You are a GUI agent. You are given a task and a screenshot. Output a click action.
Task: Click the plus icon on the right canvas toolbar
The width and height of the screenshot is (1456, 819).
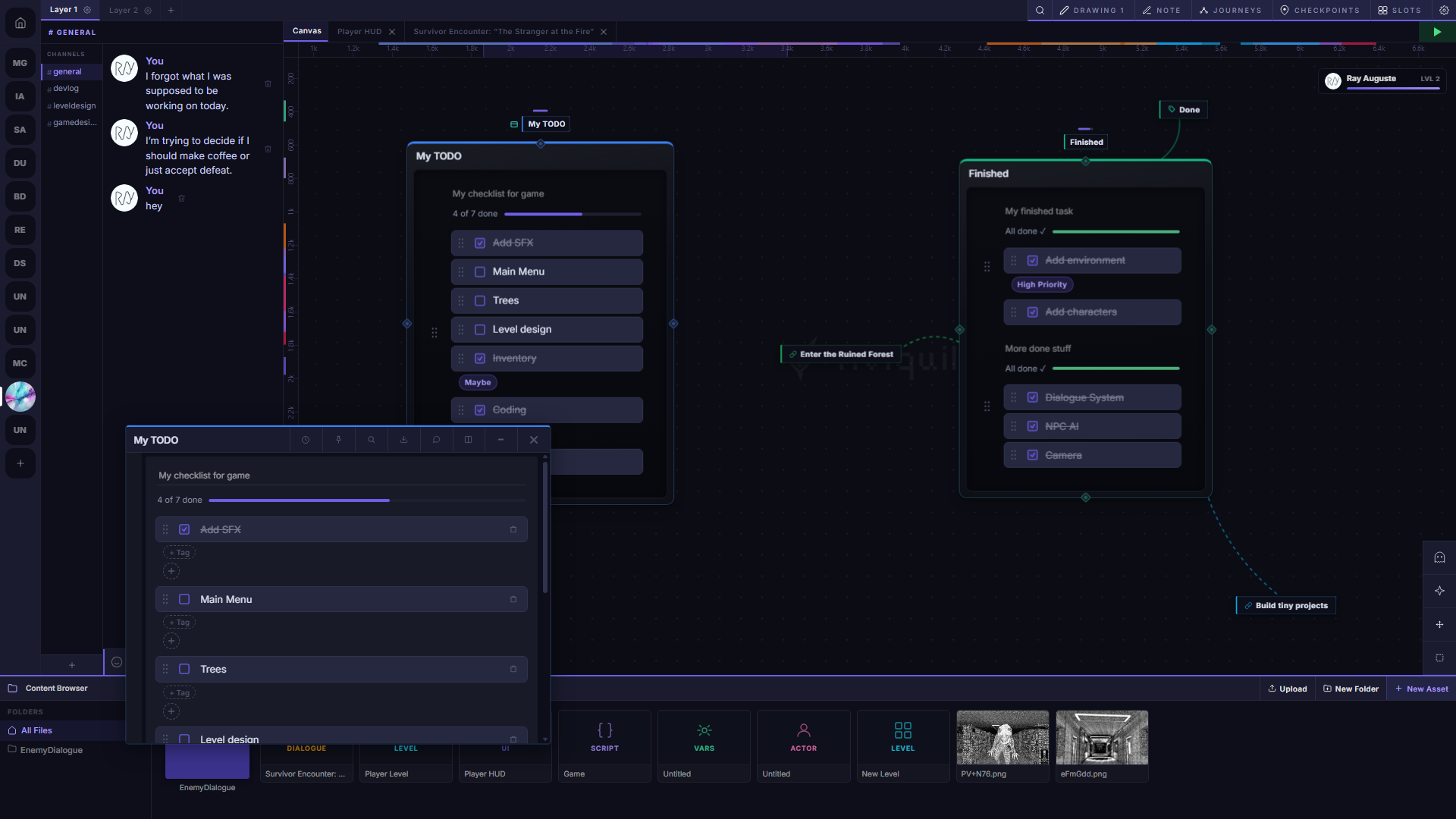(x=1439, y=625)
